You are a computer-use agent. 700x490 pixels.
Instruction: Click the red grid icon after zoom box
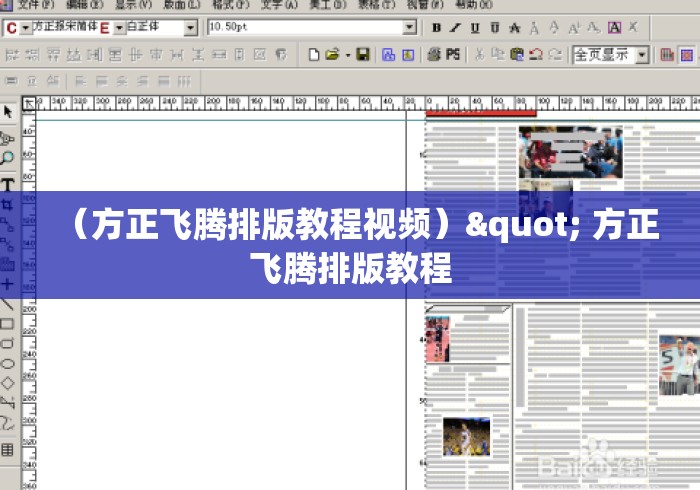[x=667, y=55]
